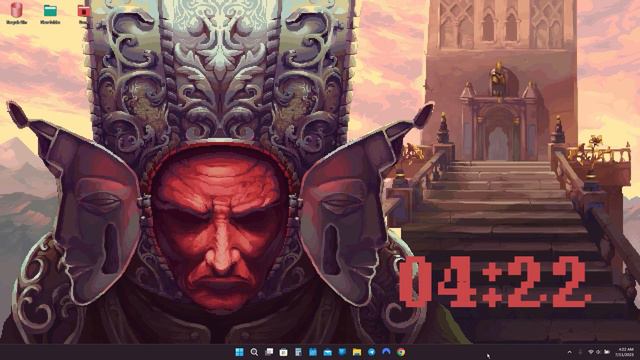Open Task View in the taskbar
This screenshot has height=360, width=640.
pyautogui.click(x=269, y=352)
